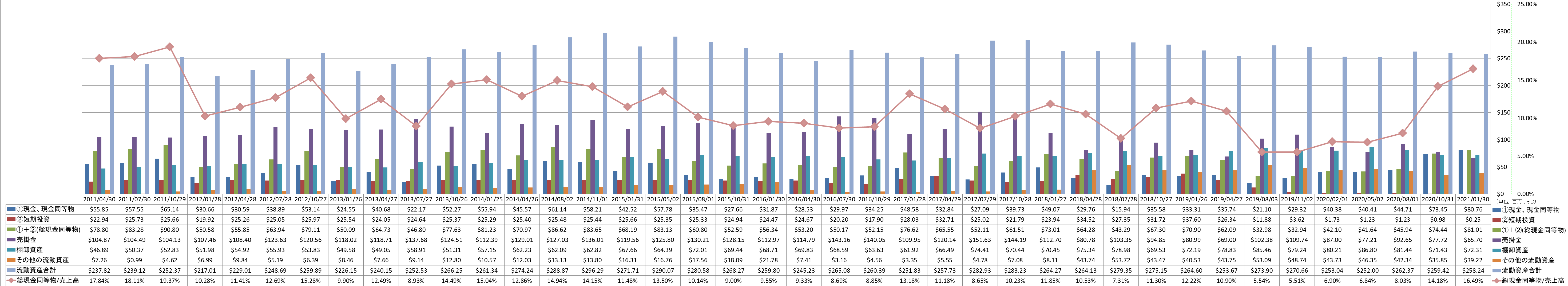Click the $0.25 short-term investment cell

[1474, 220]
